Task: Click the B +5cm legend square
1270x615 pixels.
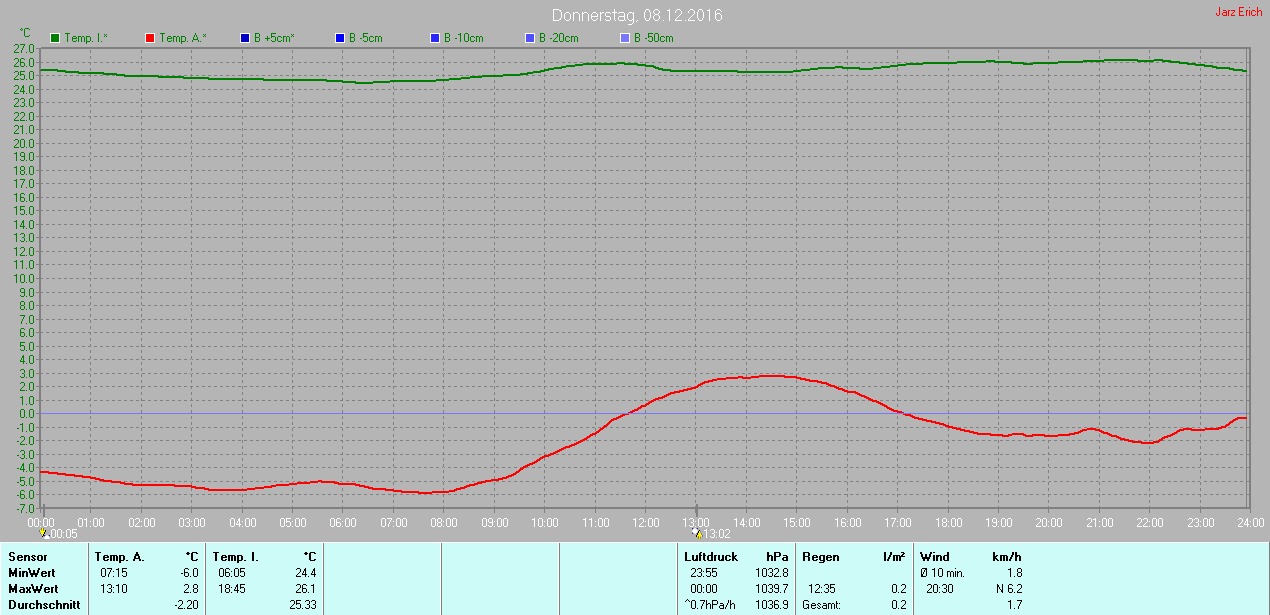Action: [244, 38]
